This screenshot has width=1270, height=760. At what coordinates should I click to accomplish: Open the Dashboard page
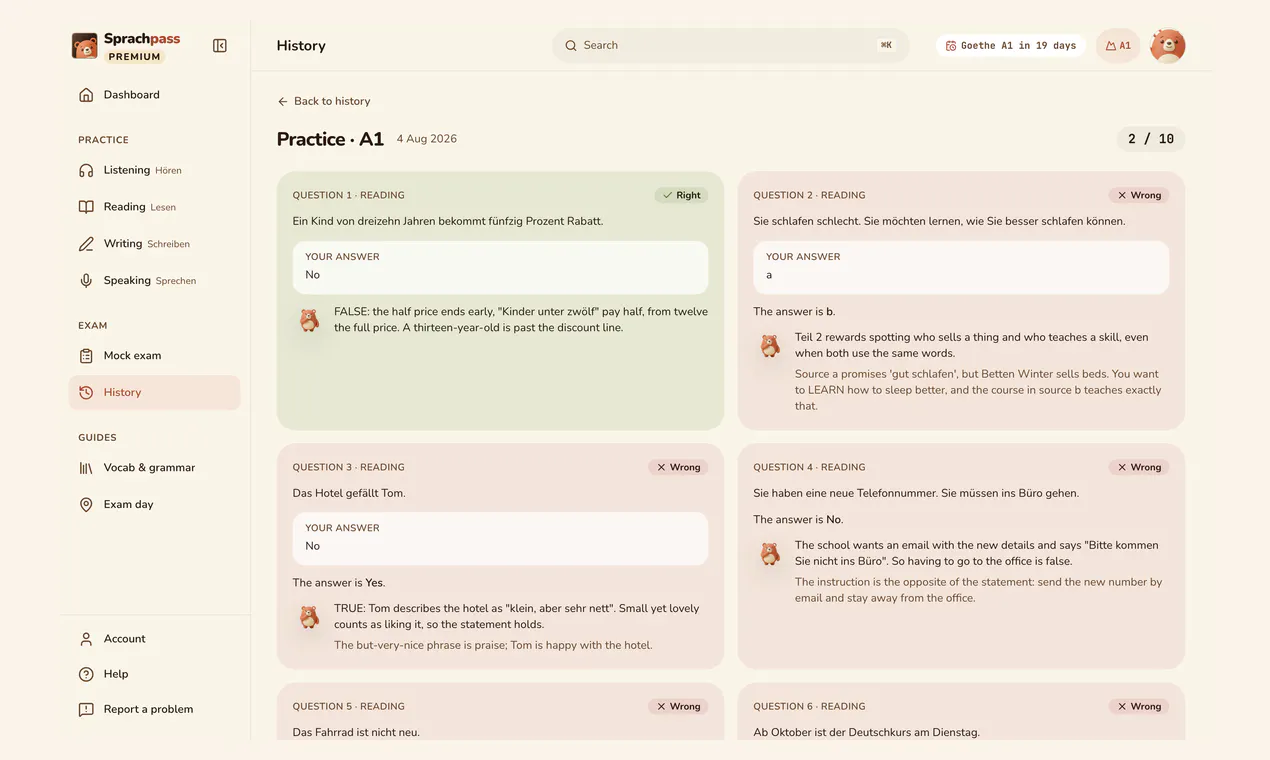pos(155,95)
